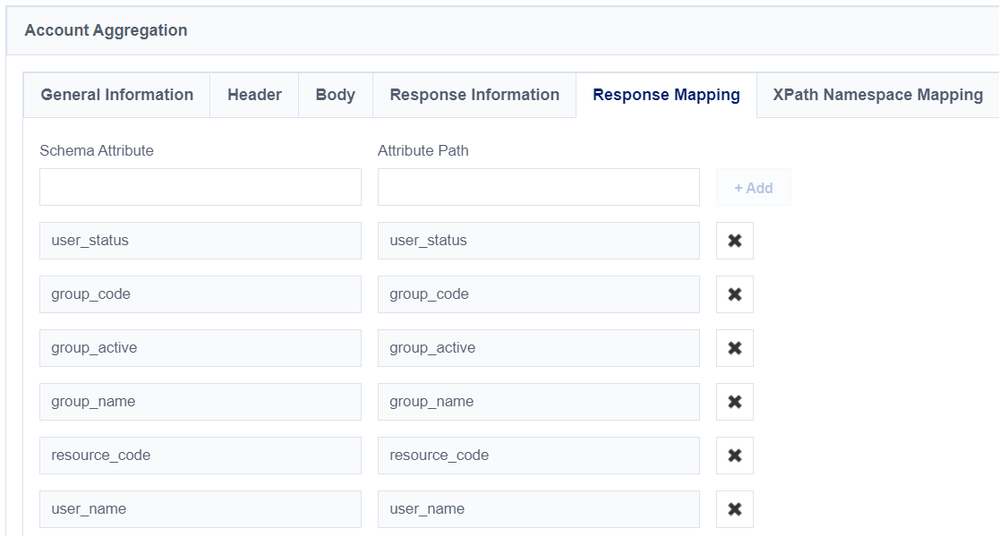Viewport: 999px width, 536px height.
Task: Click the user_name schema attribute field
Action: coord(200,509)
